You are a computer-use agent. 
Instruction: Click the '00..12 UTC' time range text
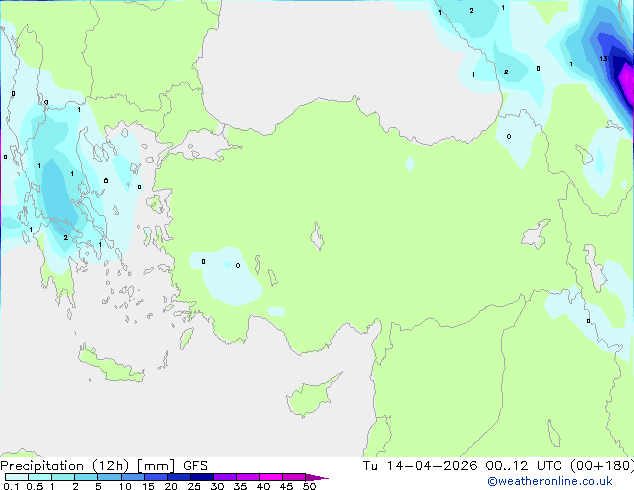pos(524,466)
